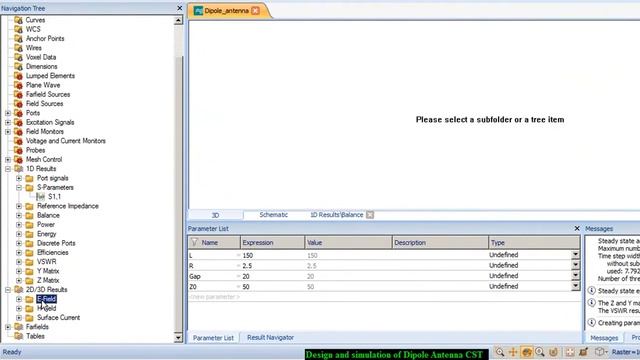
Task: Choose the Dynamic Zoom magnifier tool
Action: (540, 352)
